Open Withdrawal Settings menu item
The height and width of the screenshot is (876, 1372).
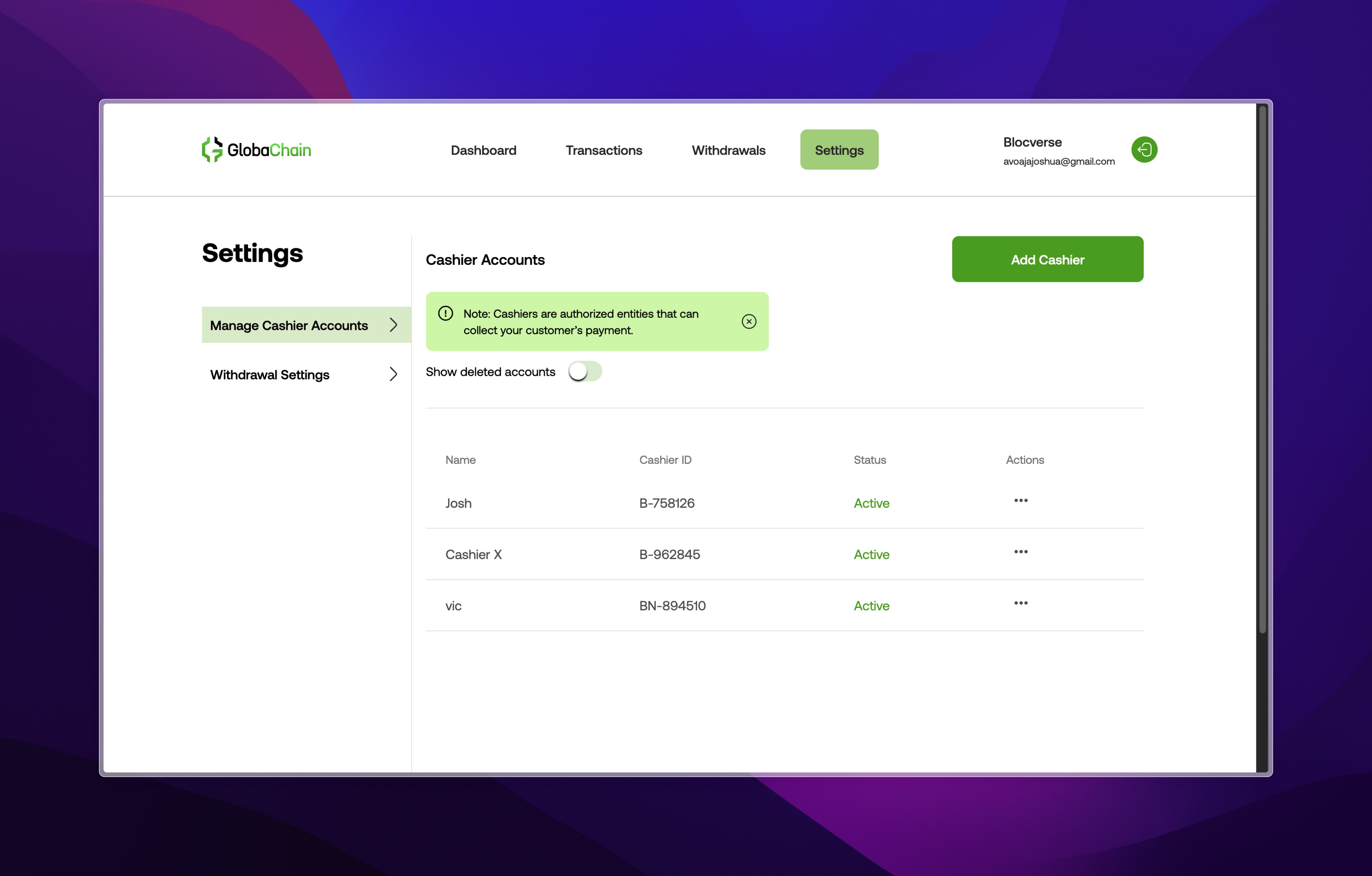pos(306,374)
